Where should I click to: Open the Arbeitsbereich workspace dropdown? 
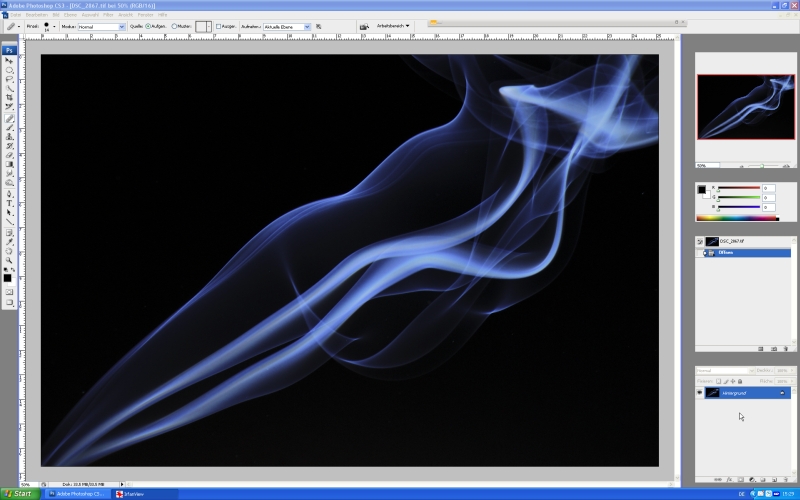click(393, 26)
